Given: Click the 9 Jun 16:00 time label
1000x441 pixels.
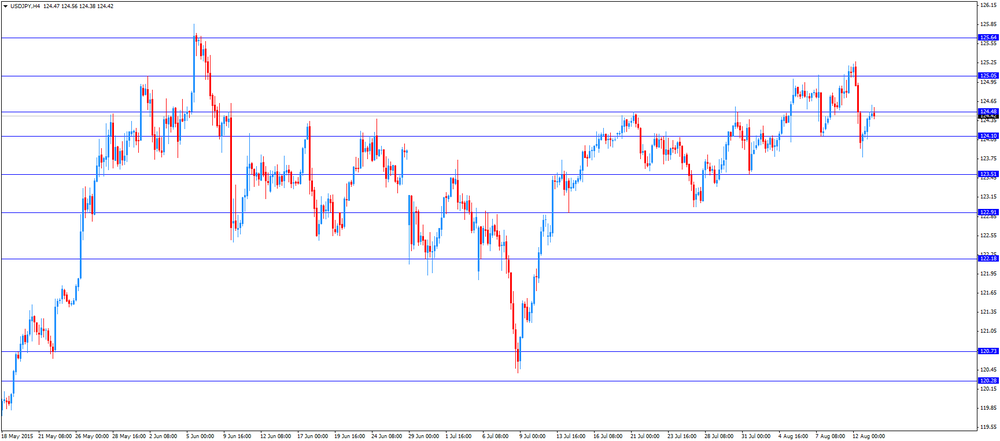Looking at the screenshot, I should (x=239, y=436).
